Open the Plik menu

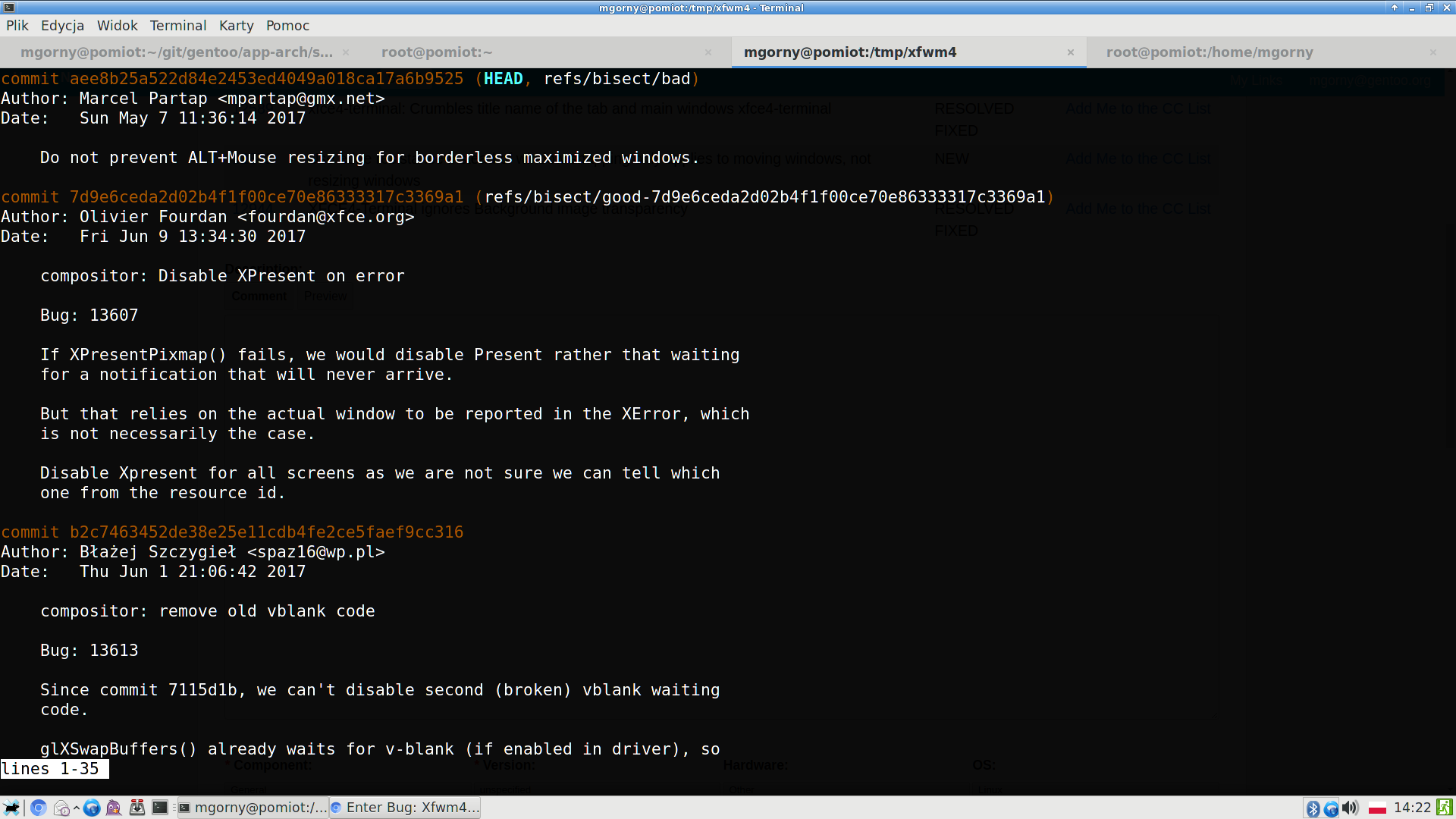pos(17,26)
